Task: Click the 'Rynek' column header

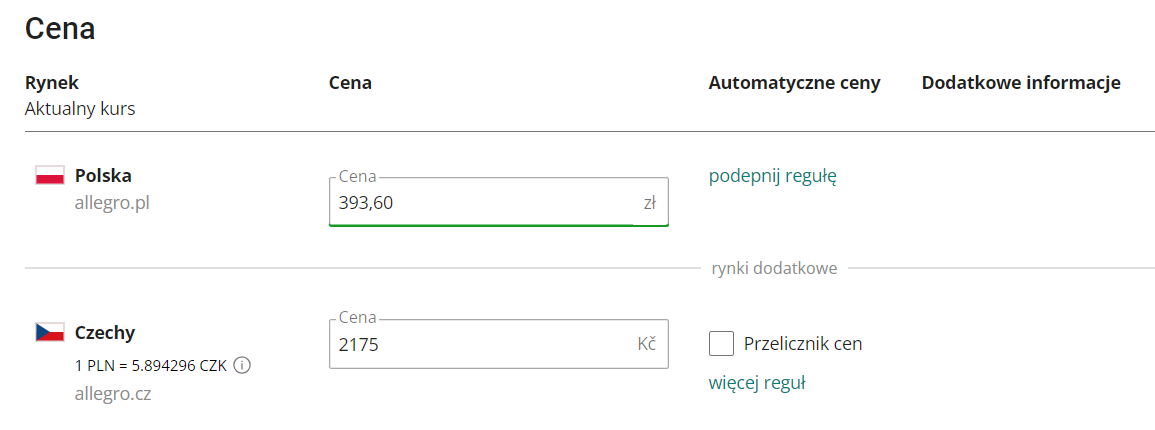Action: 52,83
